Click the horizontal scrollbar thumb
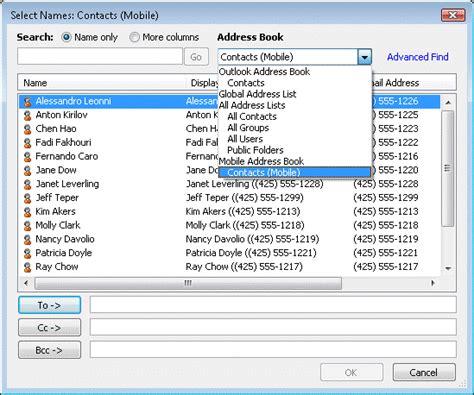The image size is (474, 395). pos(188,283)
